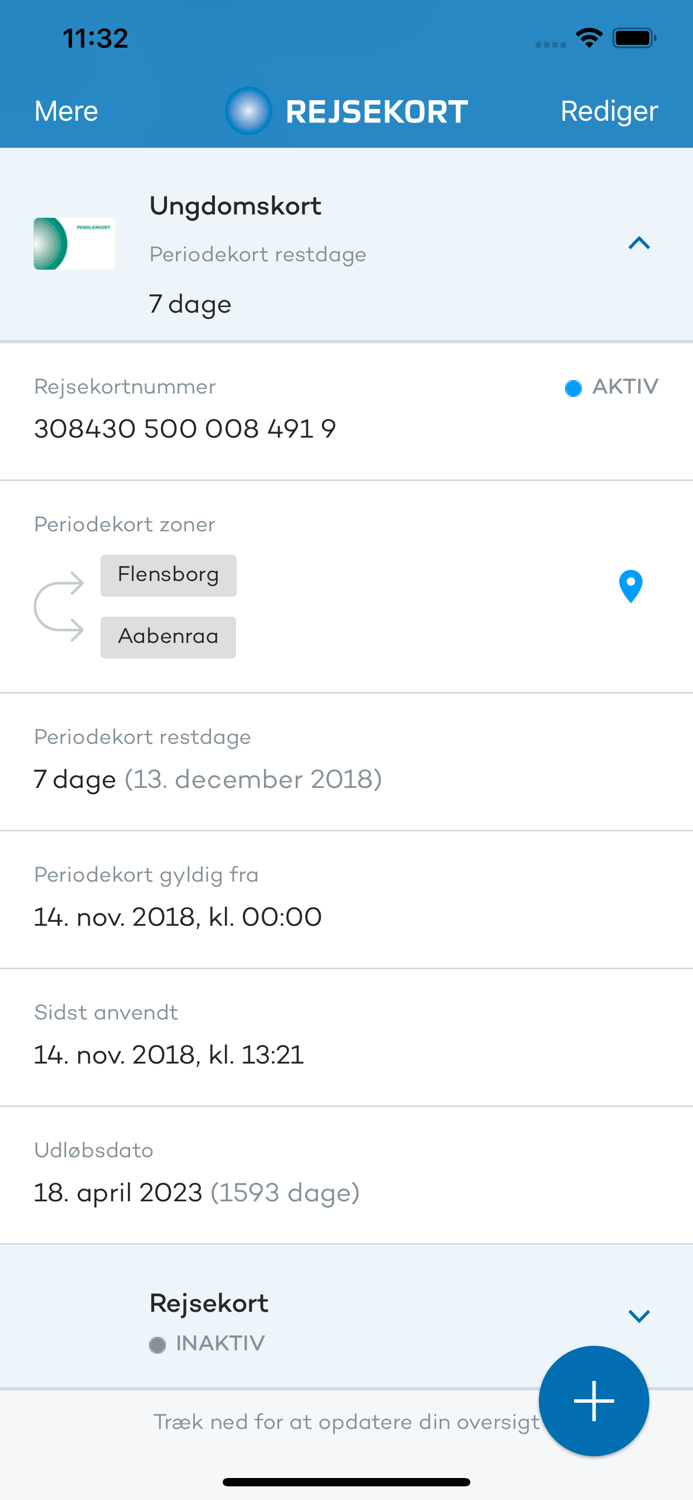Tap the plus floating action button
The height and width of the screenshot is (1500, 693).
tap(593, 1400)
